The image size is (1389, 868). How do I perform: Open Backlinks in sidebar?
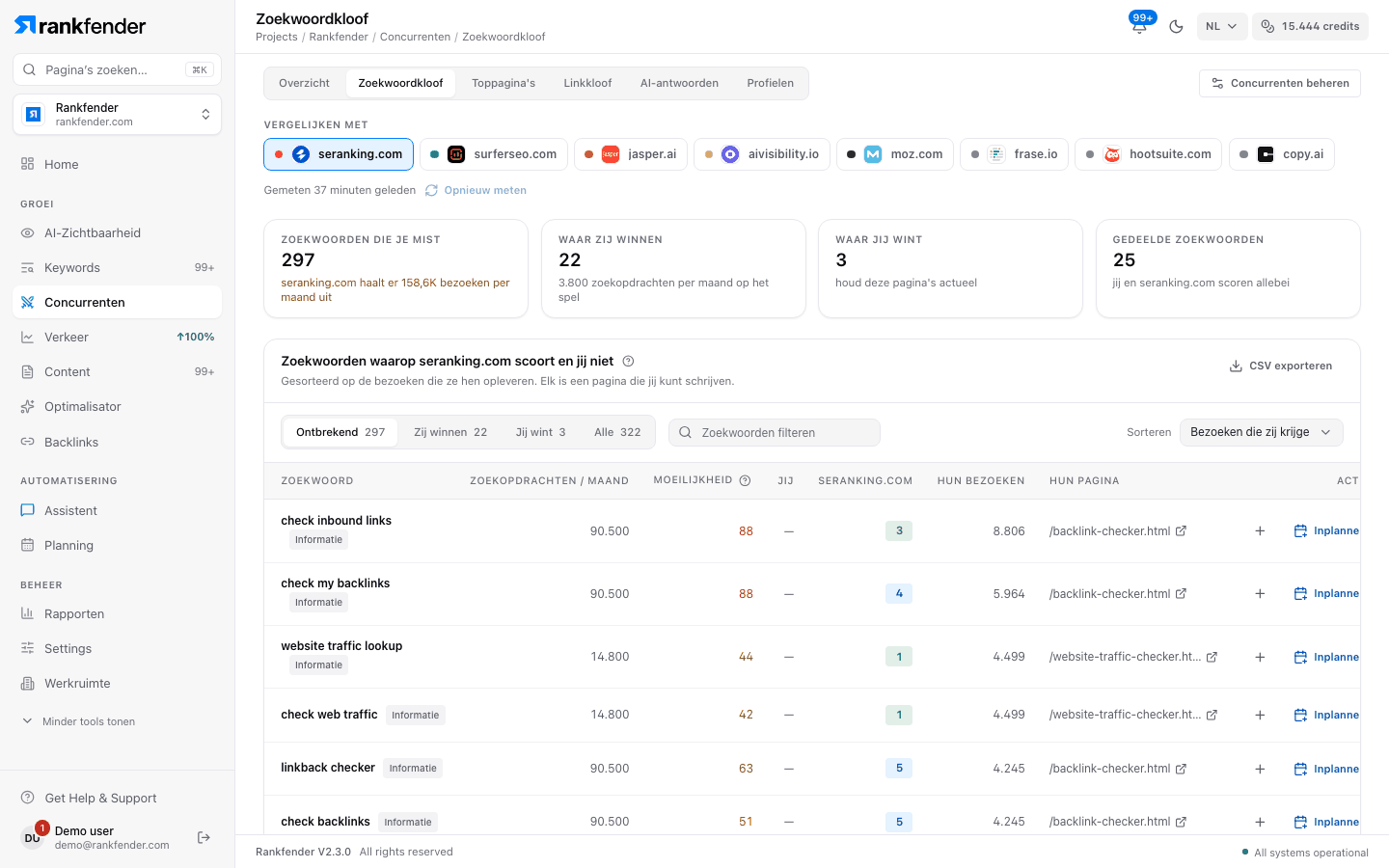point(117,442)
